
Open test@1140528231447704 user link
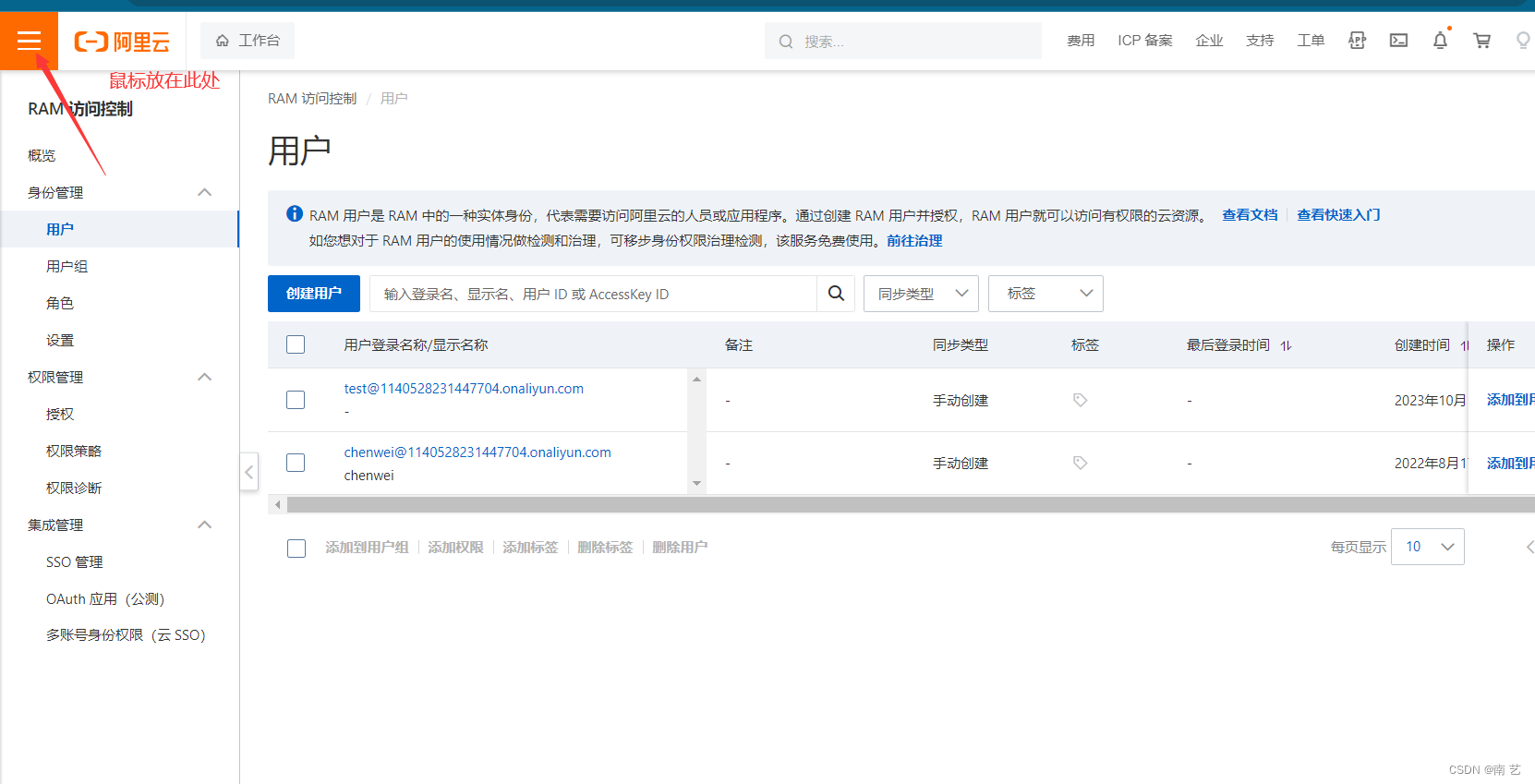(x=464, y=389)
